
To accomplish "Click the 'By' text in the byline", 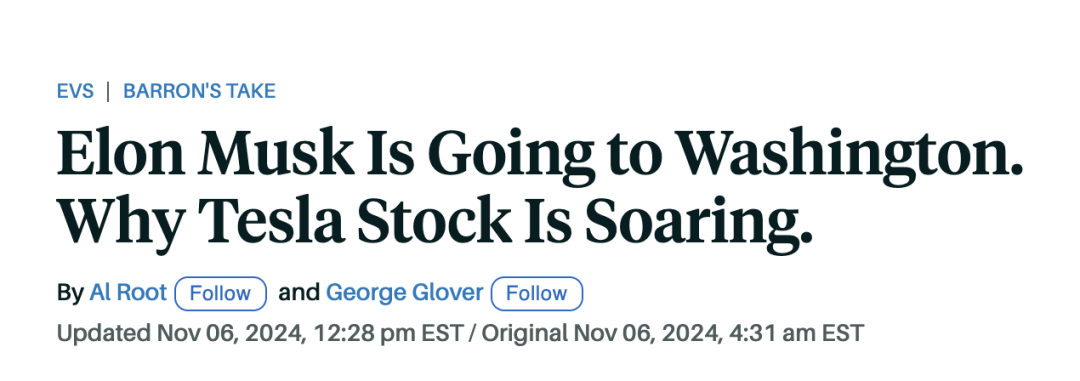I will click(70, 294).
